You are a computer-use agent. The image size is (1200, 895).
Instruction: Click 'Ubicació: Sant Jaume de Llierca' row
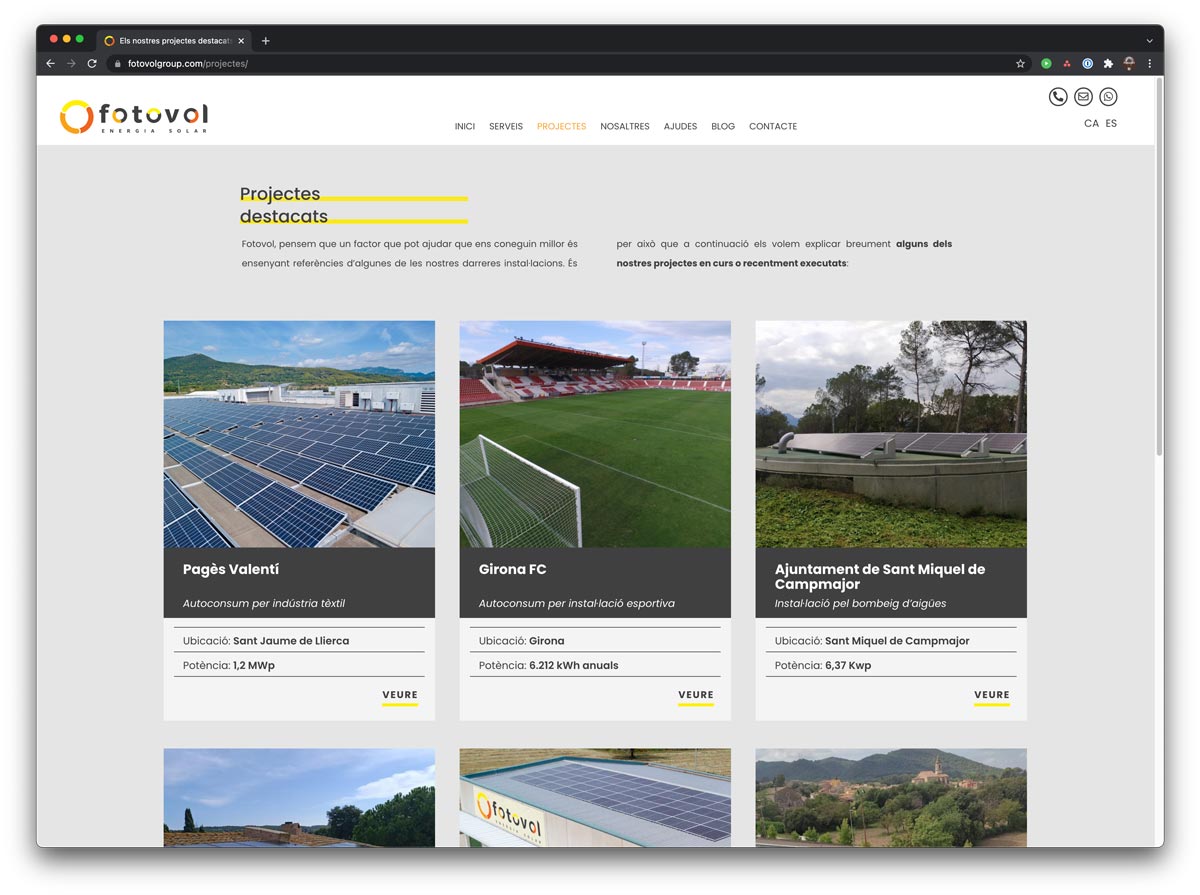(299, 641)
